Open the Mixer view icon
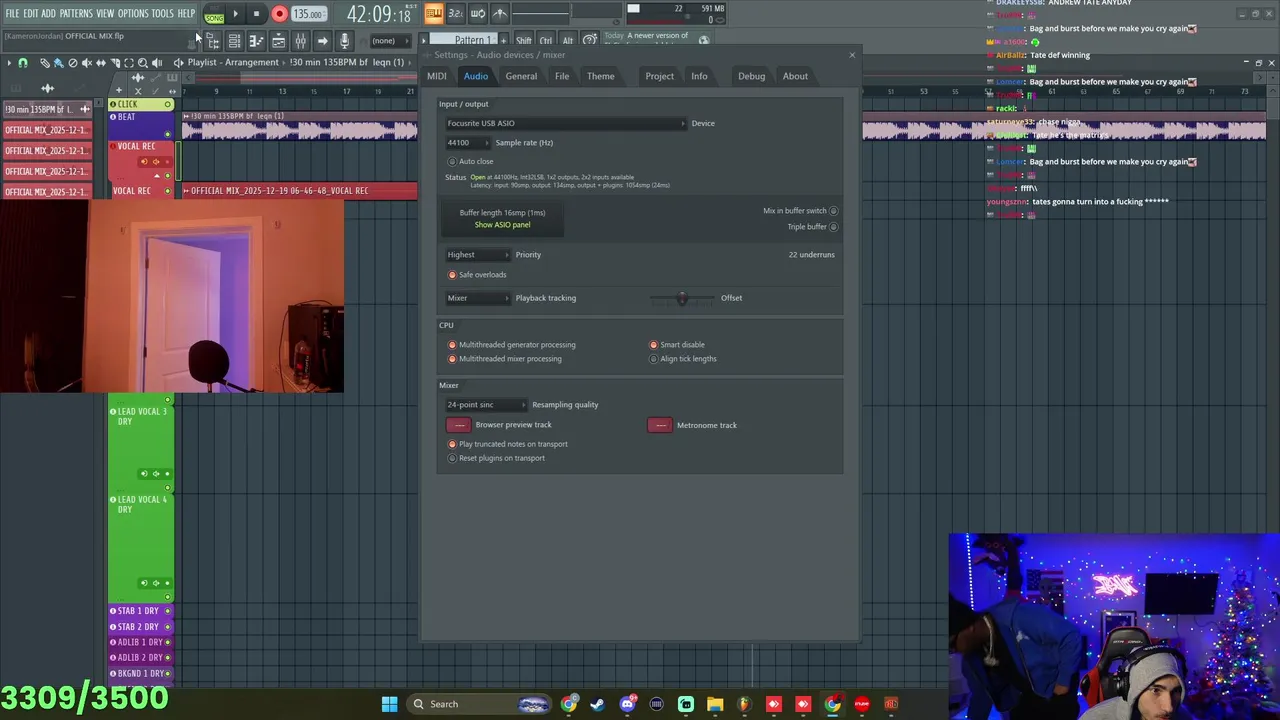The height and width of the screenshot is (720, 1280). coord(300,41)
